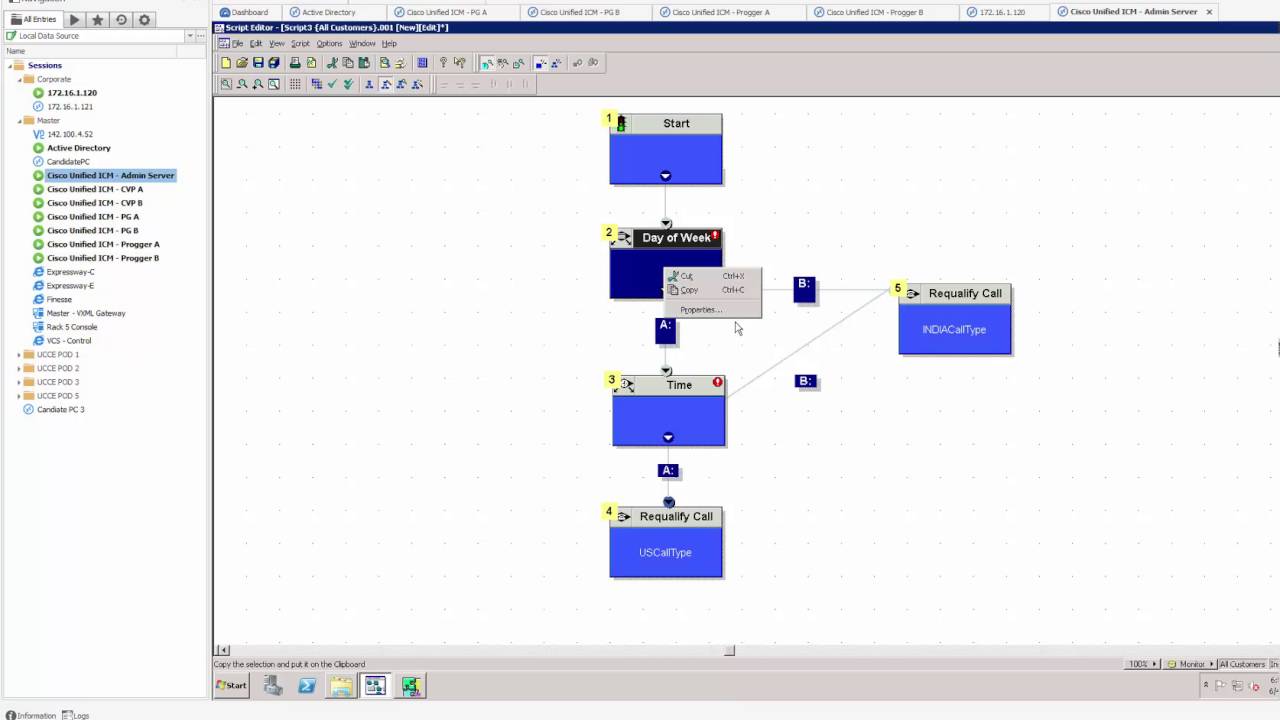Open the blue Palette toolbar icon

(422, 63)
